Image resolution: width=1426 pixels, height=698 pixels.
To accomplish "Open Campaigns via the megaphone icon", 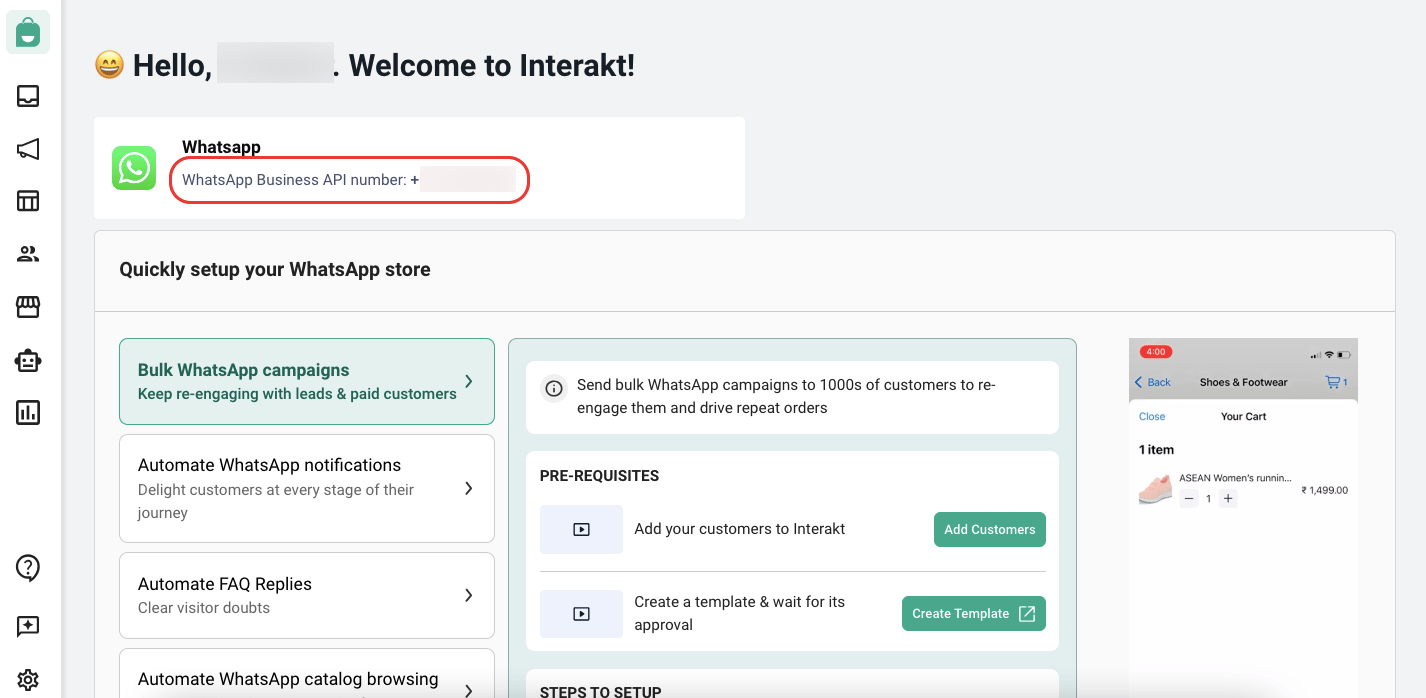I will tap(28, 149).
